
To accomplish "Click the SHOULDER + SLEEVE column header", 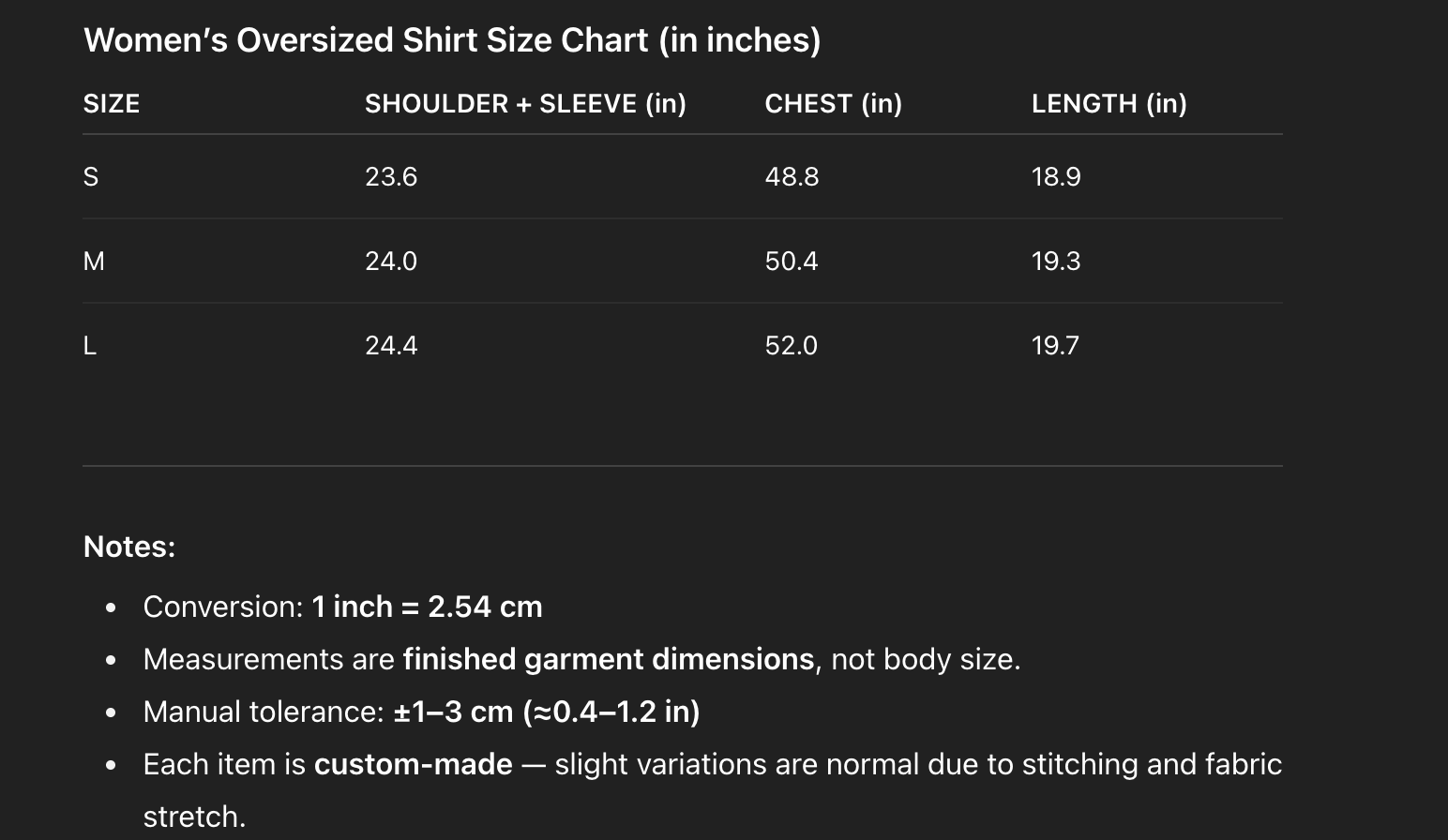I will coord(525,103).
